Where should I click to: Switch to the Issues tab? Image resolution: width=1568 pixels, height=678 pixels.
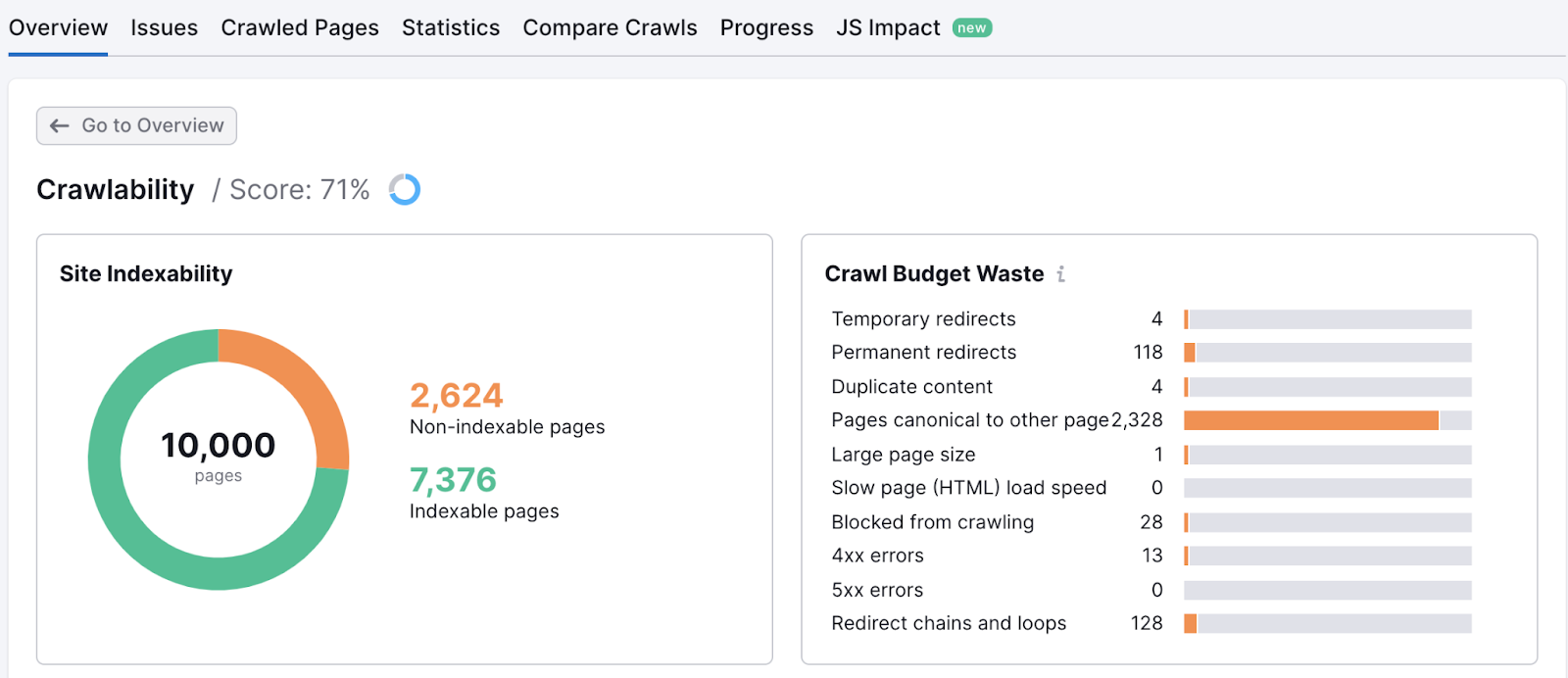[164, 28]
